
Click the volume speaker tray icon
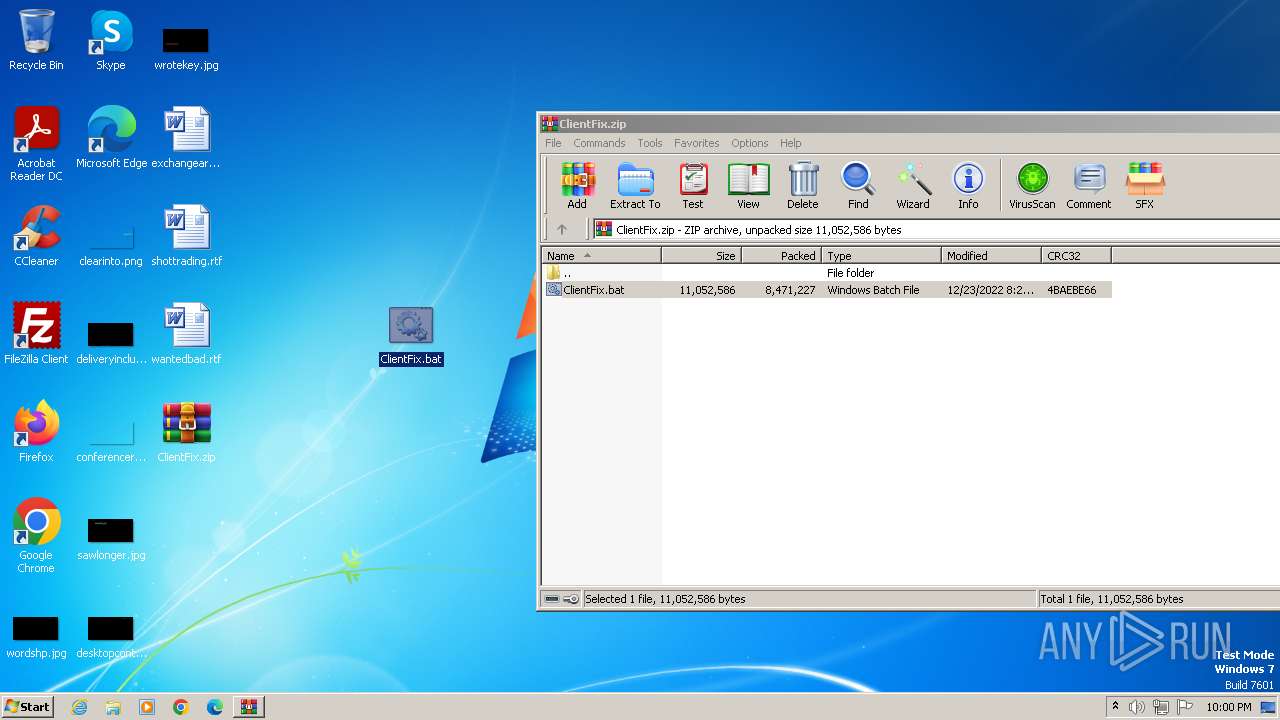1137,707
